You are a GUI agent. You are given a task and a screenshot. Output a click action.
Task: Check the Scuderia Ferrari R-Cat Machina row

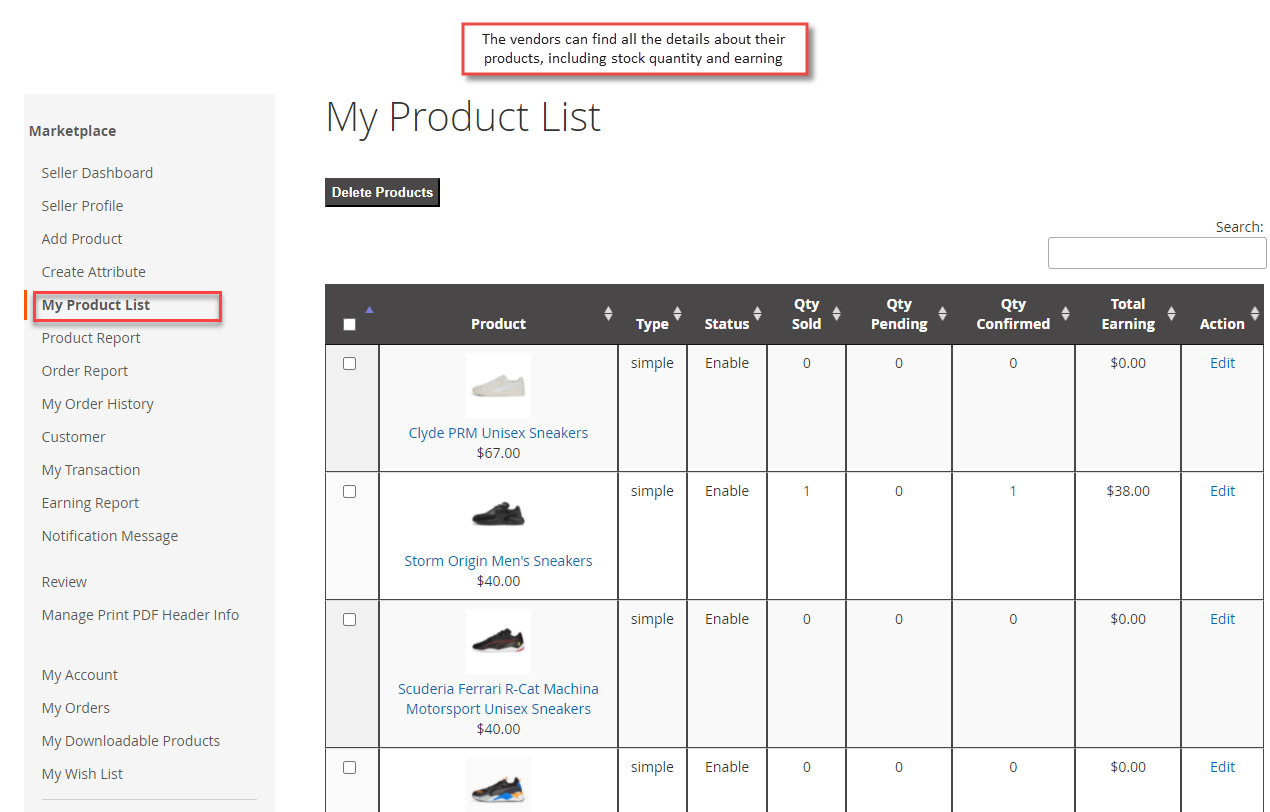tap(349, 619)
